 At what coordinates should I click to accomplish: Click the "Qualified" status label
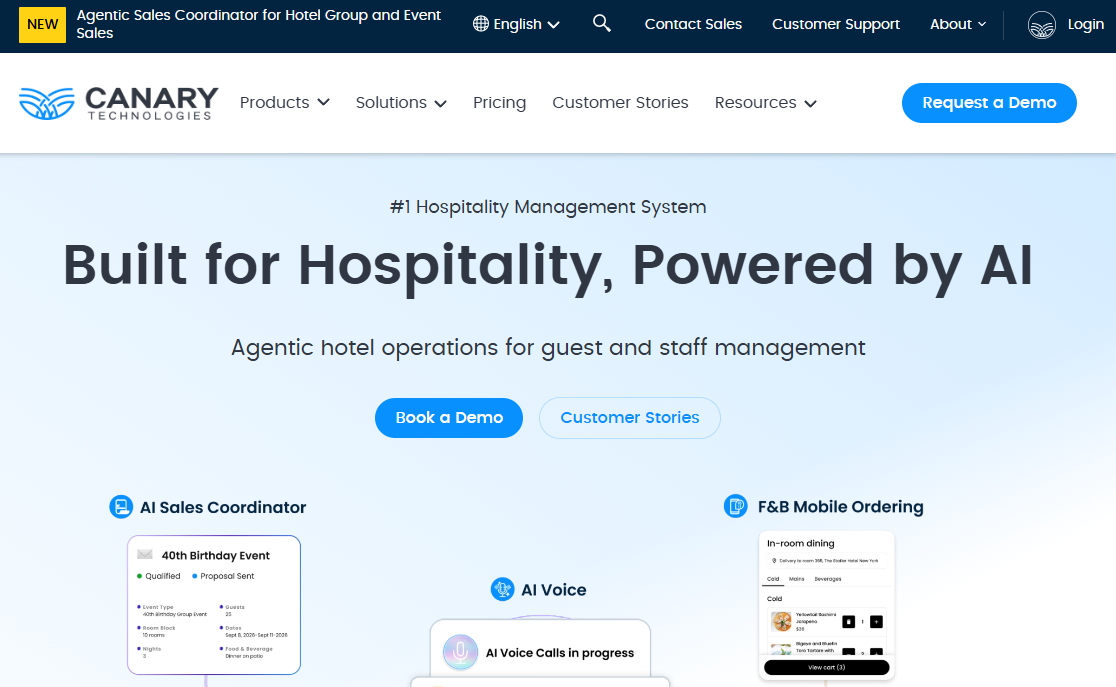coord(163,576)
